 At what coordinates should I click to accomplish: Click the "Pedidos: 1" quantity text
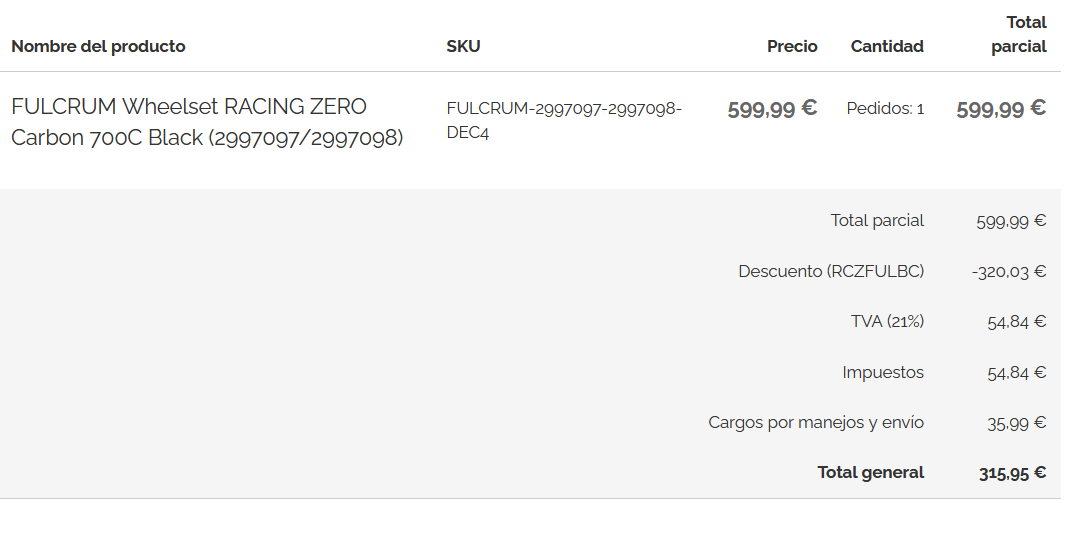(x=885, y=109)
